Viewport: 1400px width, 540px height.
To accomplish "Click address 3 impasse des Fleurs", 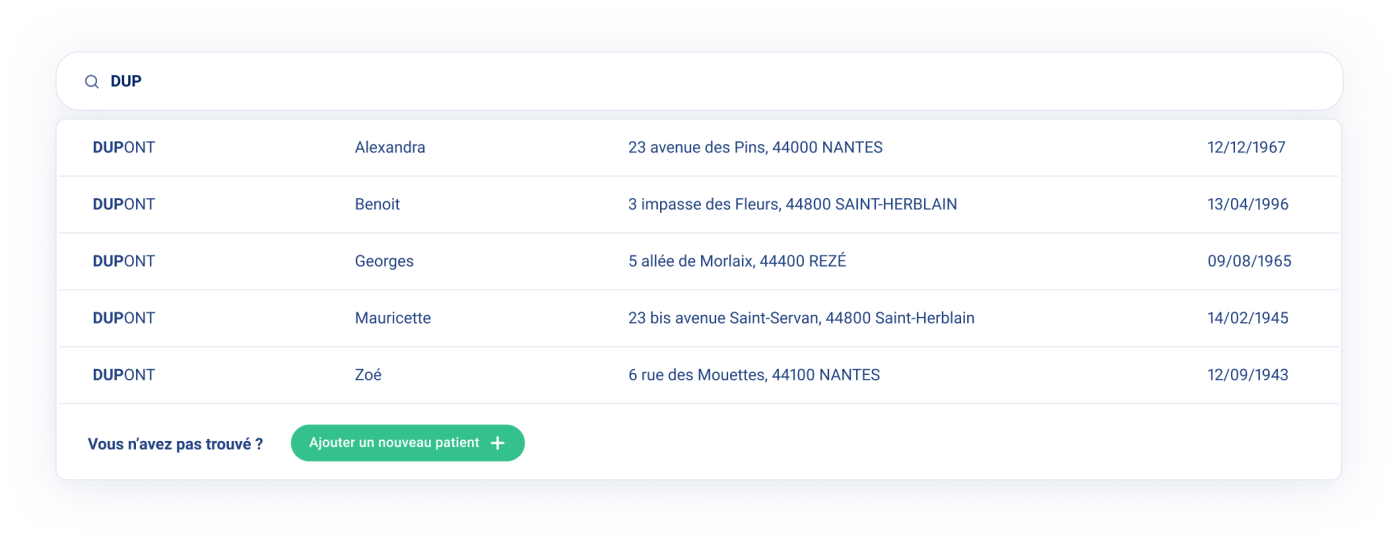I will (x=792, y=204).
